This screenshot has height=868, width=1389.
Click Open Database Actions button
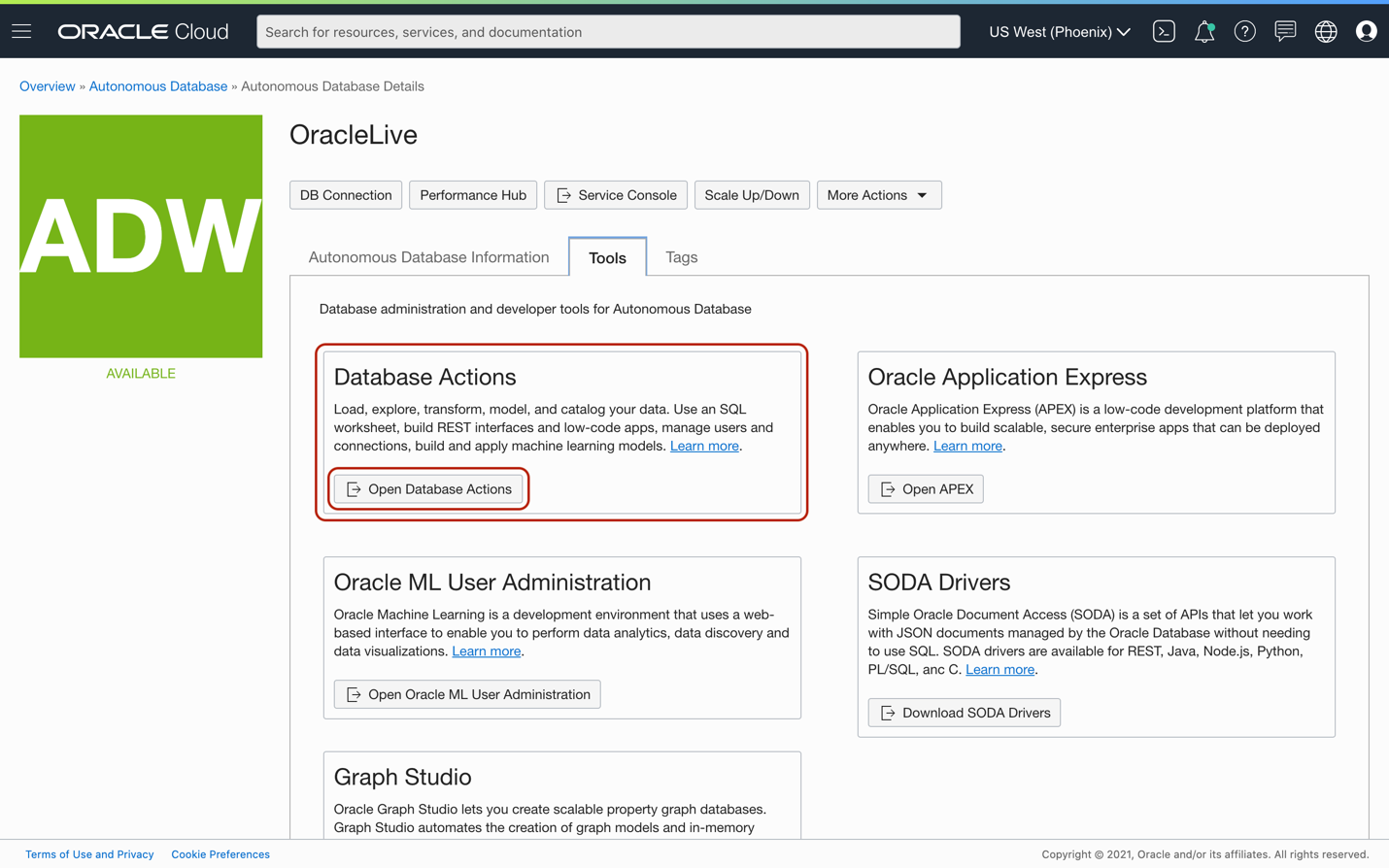(x=428, y=489)
